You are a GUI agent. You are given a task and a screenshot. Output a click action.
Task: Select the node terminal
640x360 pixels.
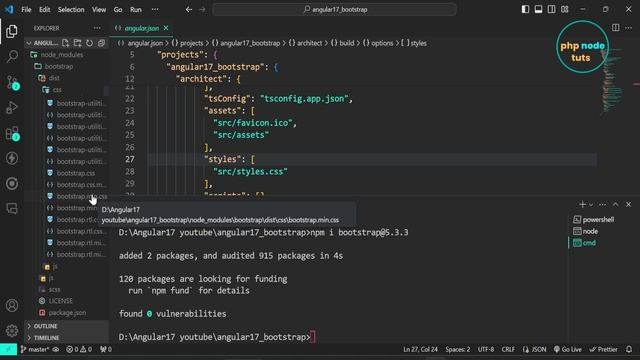point(586,231)
